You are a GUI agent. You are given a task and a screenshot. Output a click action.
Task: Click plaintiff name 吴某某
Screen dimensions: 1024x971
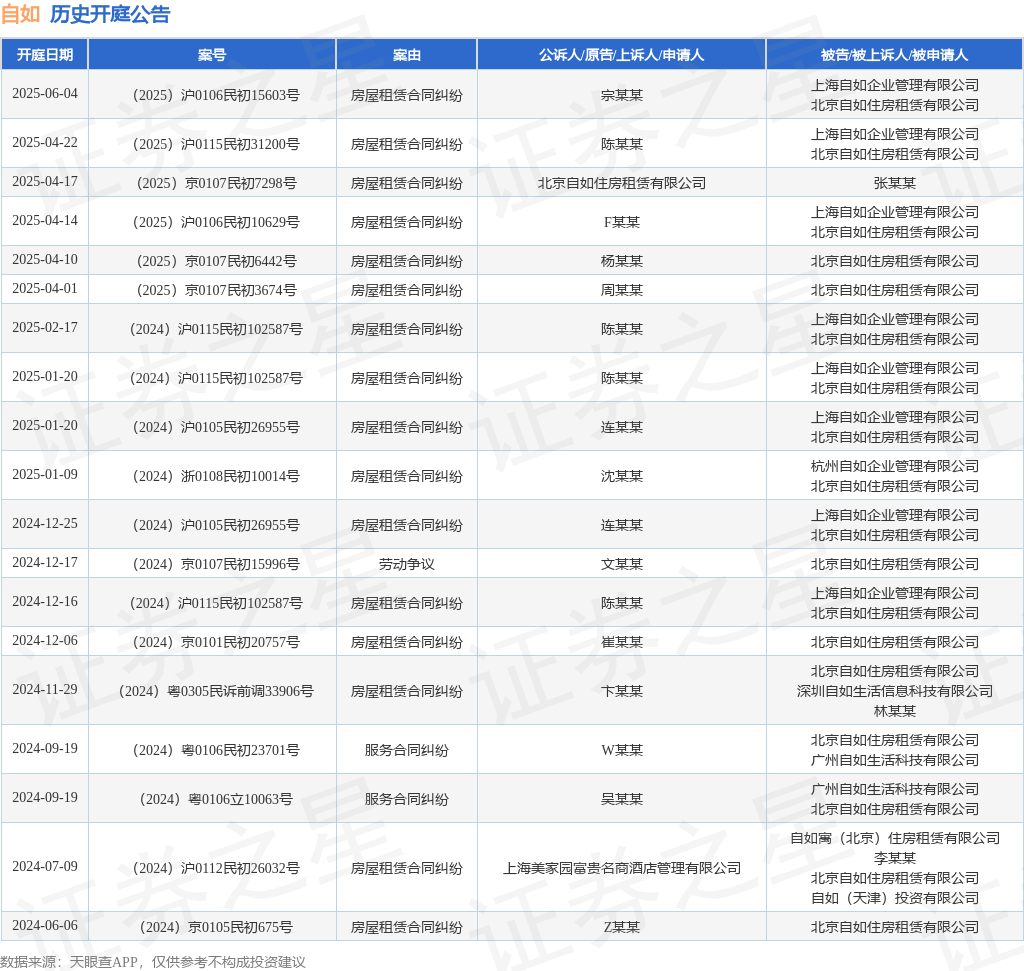pyautogui.click(x=622, y=799)
